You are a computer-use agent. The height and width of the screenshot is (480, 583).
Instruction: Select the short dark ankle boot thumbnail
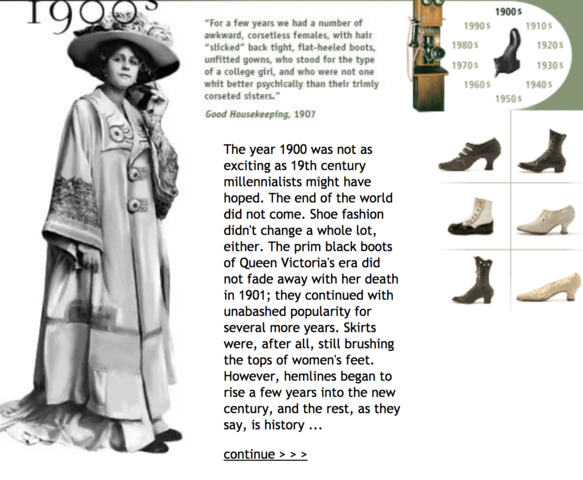click(473, 280)
